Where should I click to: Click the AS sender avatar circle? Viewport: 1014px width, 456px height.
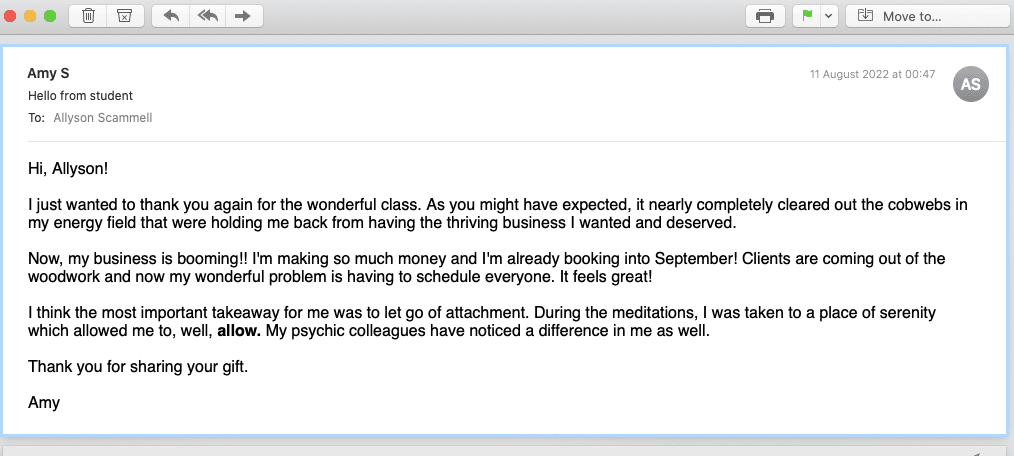point(971,84)
